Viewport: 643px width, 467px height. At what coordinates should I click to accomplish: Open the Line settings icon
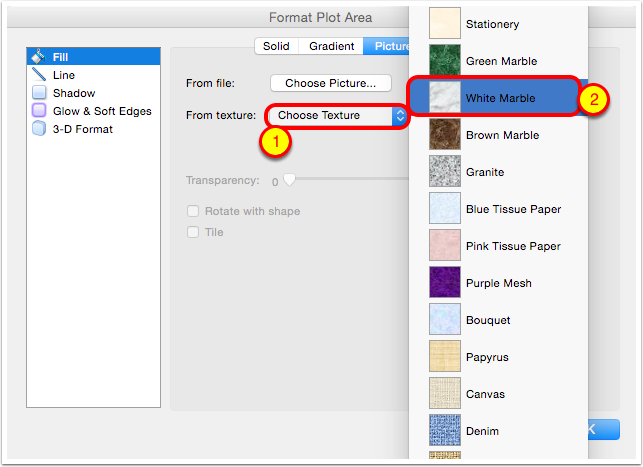coord(39,75)
